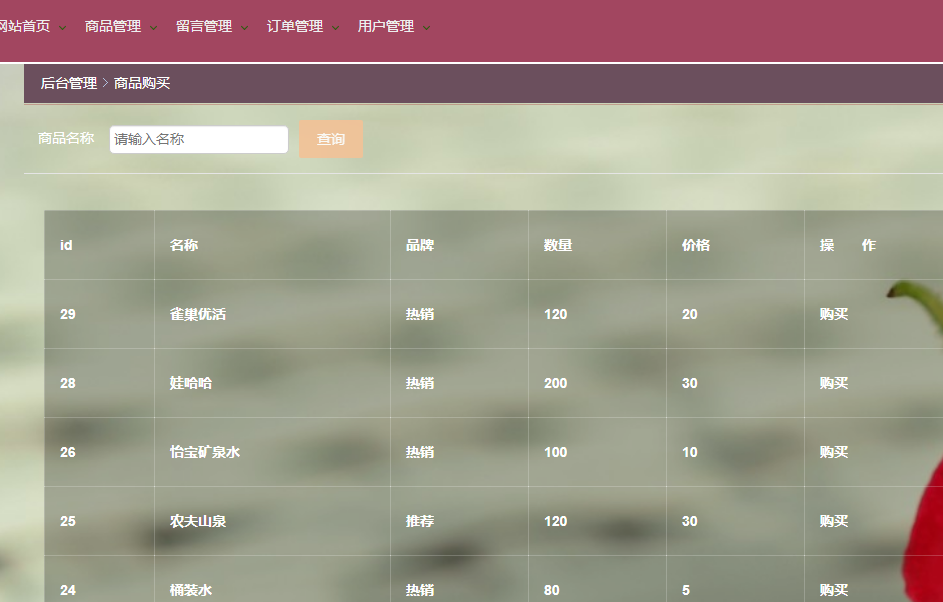This screenshot has height=602, width=943.
Task: Click the id column header
Action: 66,245
